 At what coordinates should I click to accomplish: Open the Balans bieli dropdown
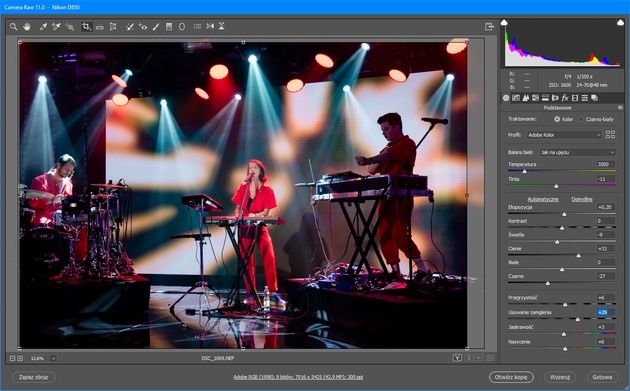coord(577,152)
